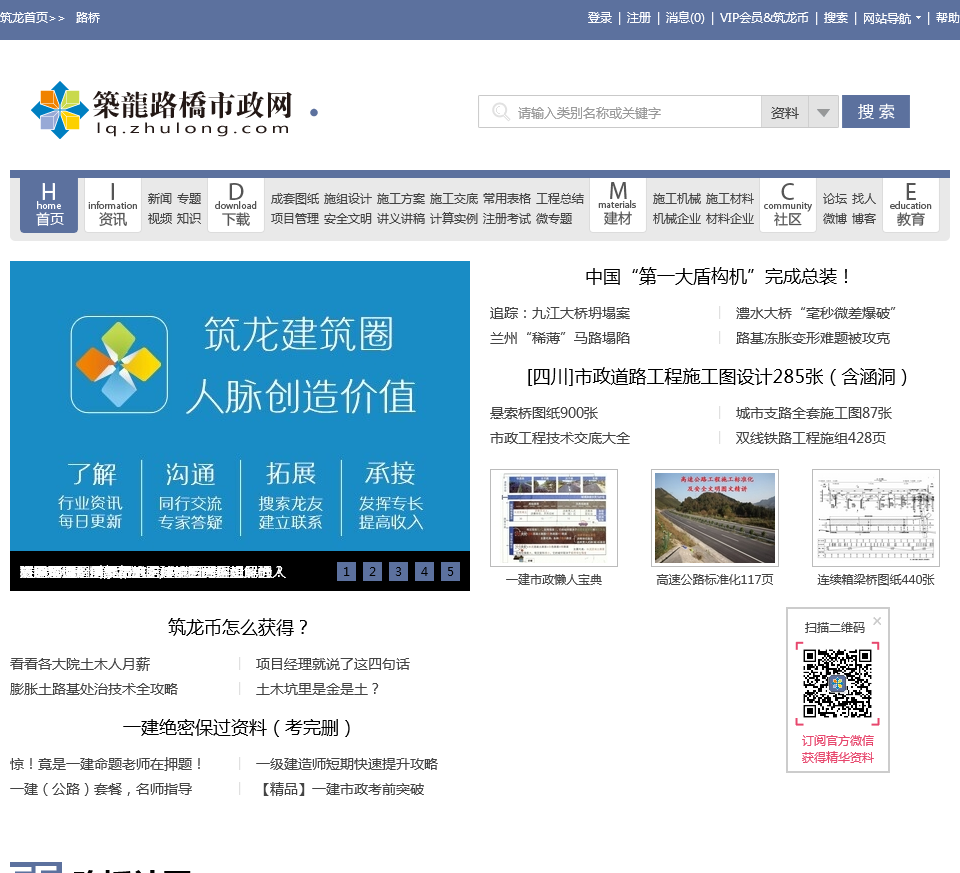Open the 施工方案 submenu item
This screenshot has height=873, width=960.
400,198
